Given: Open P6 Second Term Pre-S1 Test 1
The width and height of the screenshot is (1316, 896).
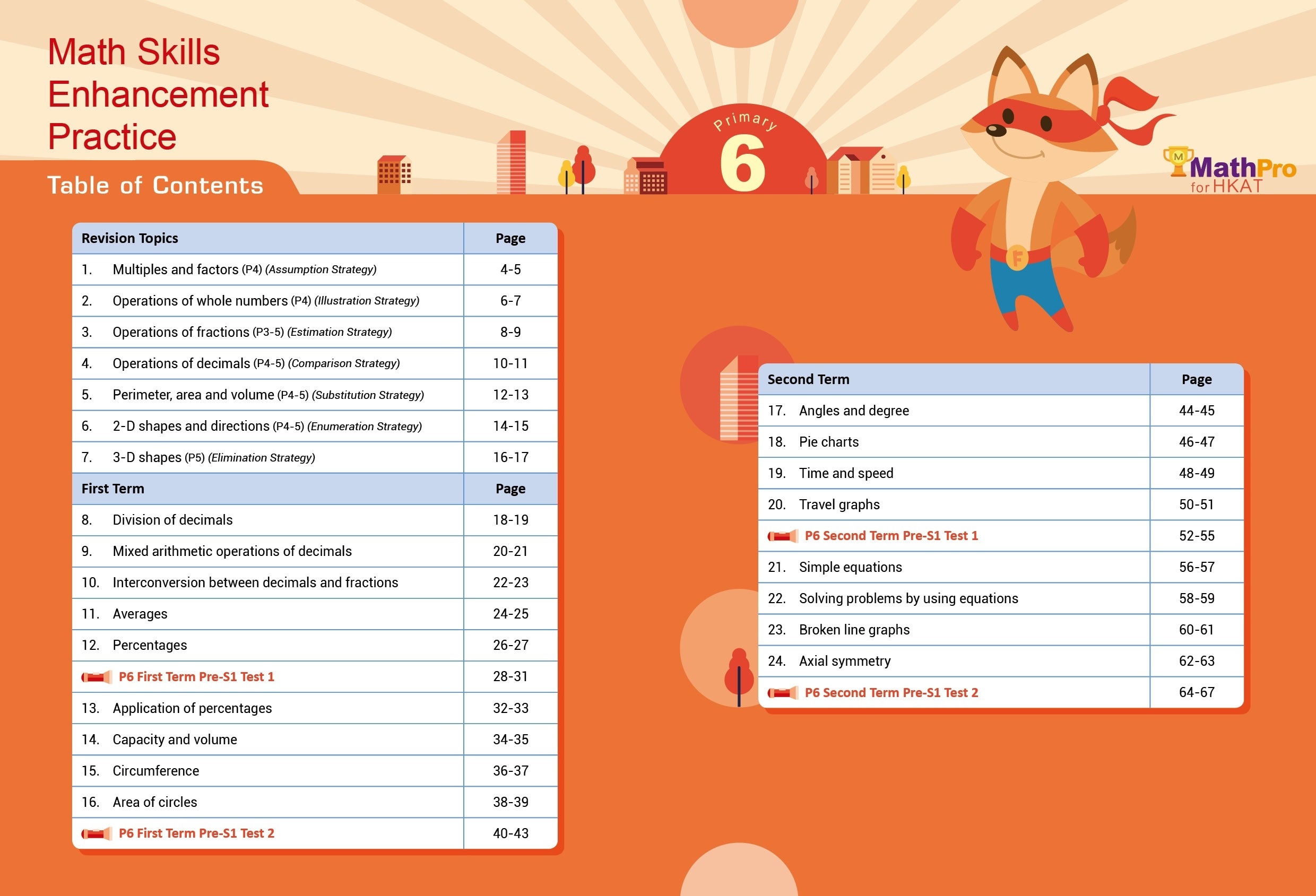Looking at the screenshot, I should pyautogui.click(x=891, y=536).
